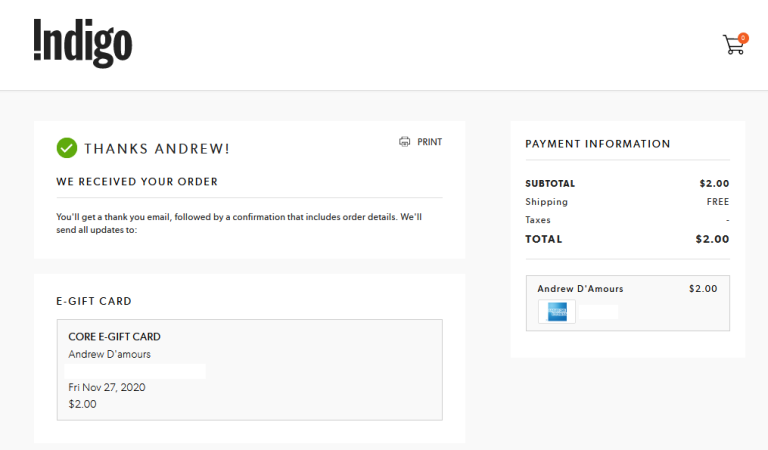Click the Total $2.00 amount
Screen dimensions: 768x450
(x=712, y=239)
